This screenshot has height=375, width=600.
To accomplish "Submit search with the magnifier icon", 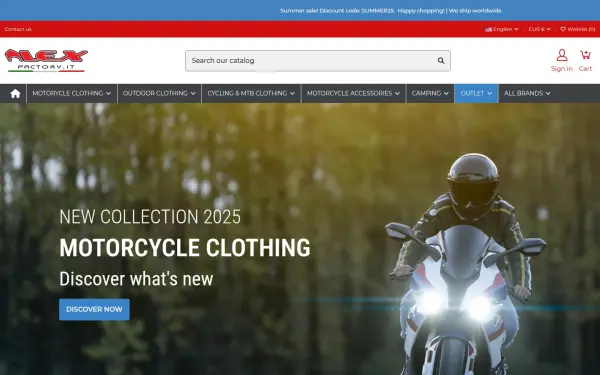I will [441, 60].
